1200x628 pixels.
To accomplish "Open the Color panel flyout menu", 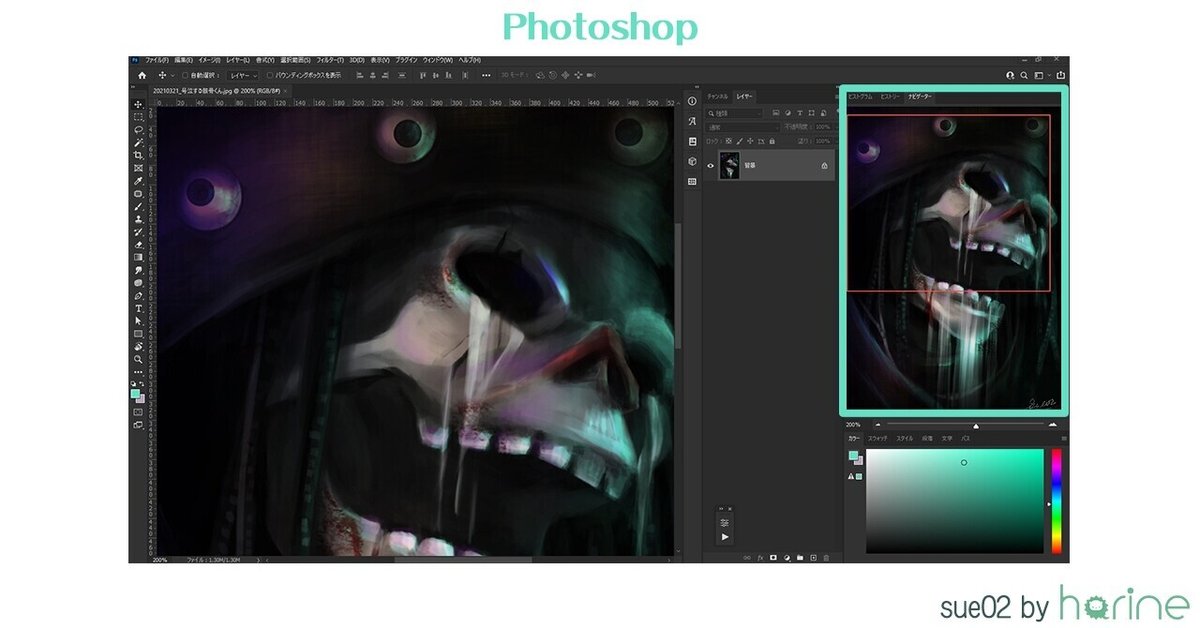I will 1064,438.
